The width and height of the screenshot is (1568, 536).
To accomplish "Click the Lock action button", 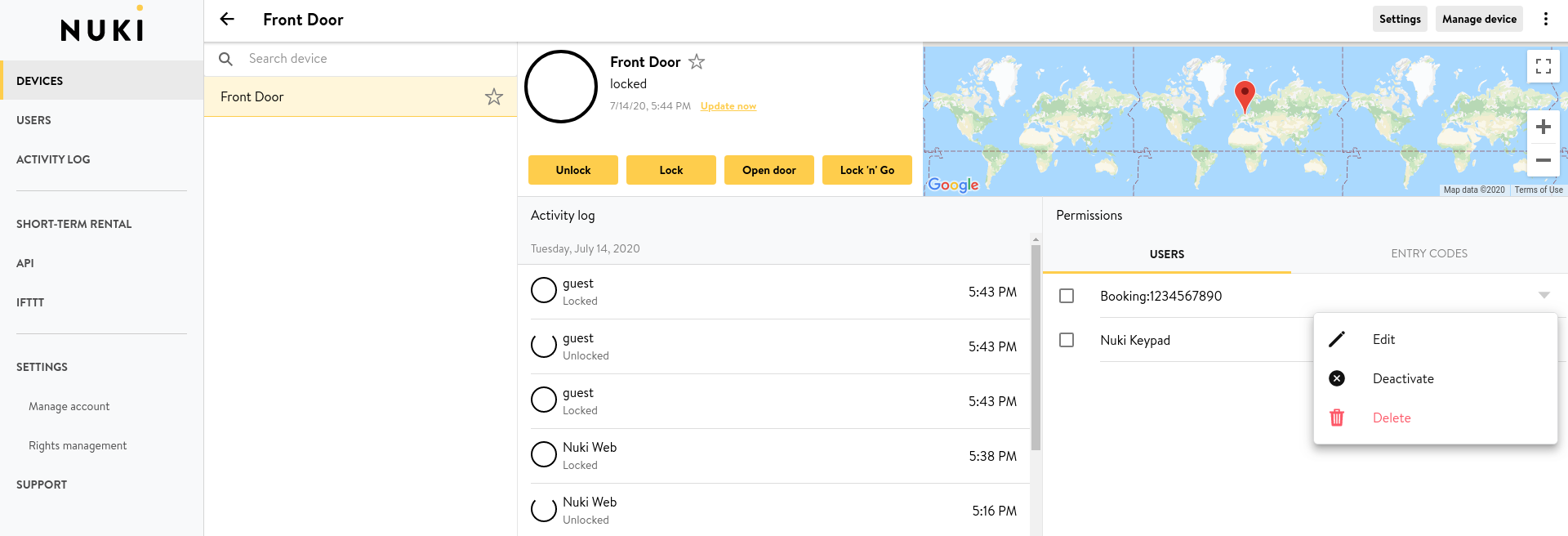I will click(x=671, y=170).
